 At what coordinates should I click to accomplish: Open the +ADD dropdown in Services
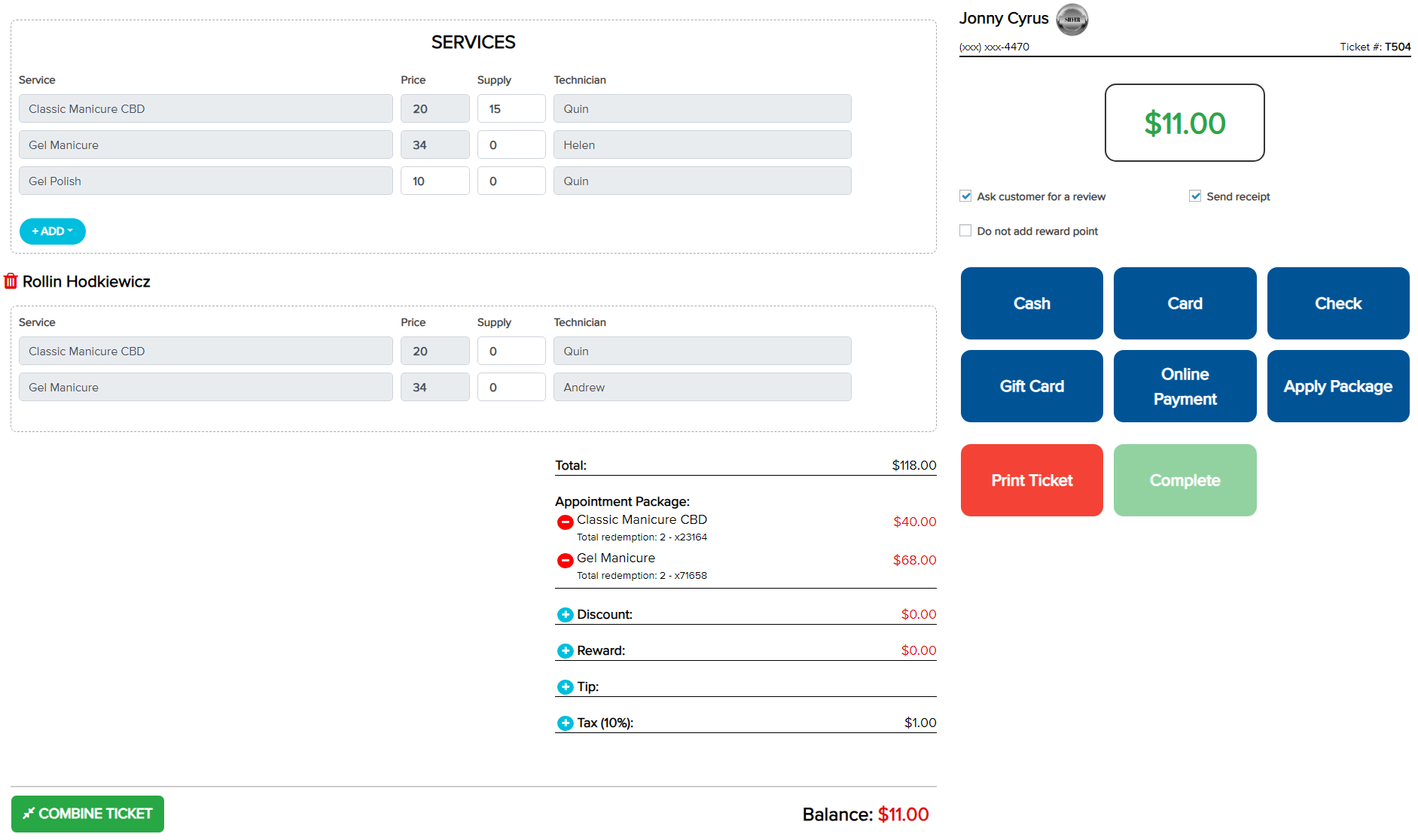[x=52, y=231]
